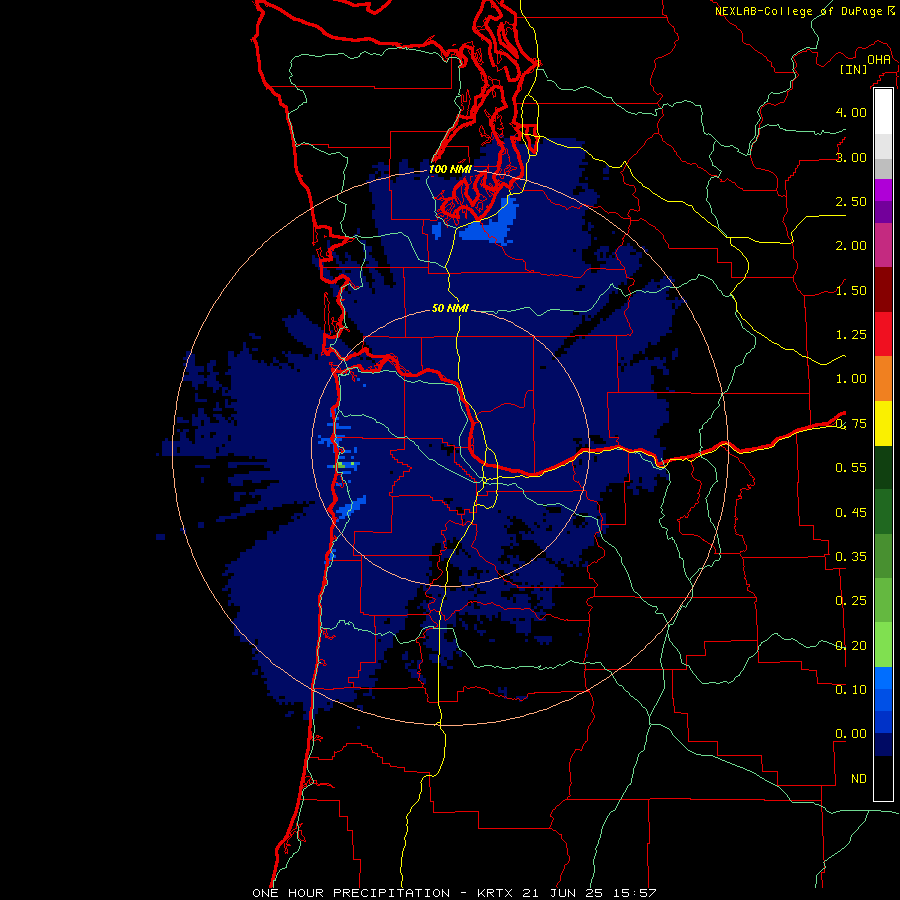This screenshot has width=900, height=900.
Task: Click the white 4.00 inch legend swatch
Action: click(x=883, y=111)
